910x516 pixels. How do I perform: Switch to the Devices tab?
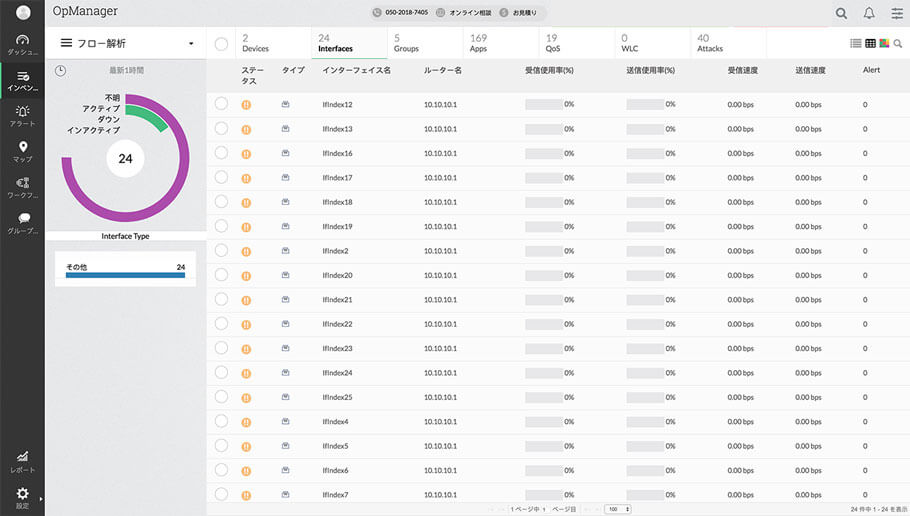(x=255, y=43)
